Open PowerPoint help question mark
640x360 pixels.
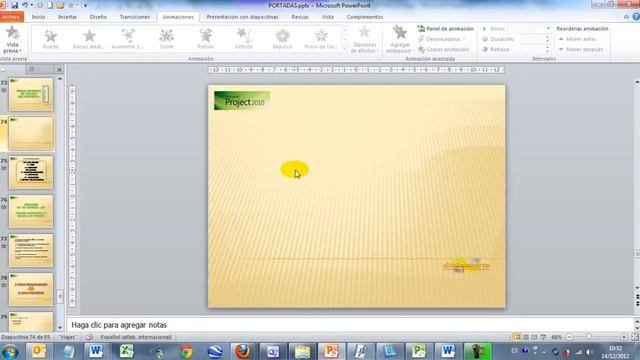coord(636,17)
